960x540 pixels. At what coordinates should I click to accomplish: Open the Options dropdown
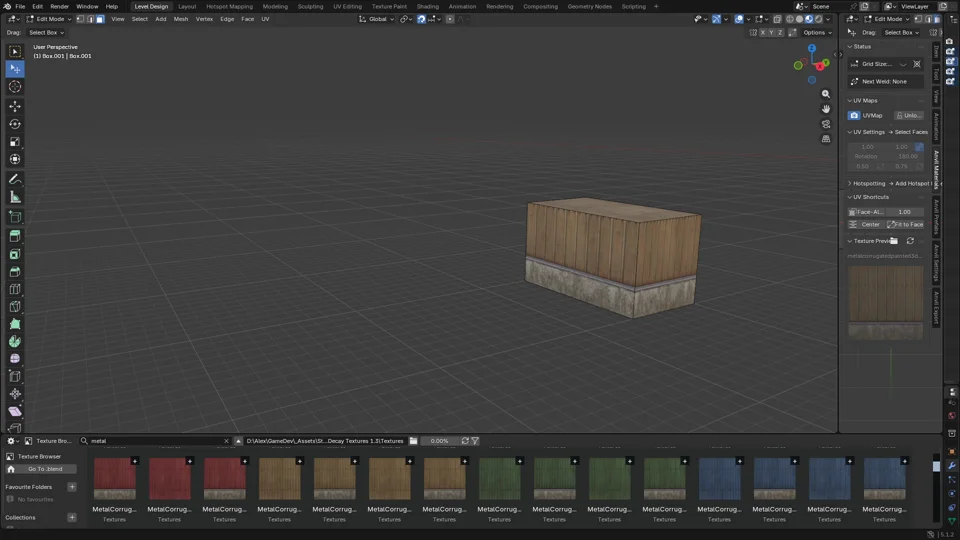(x=817, y=32)
